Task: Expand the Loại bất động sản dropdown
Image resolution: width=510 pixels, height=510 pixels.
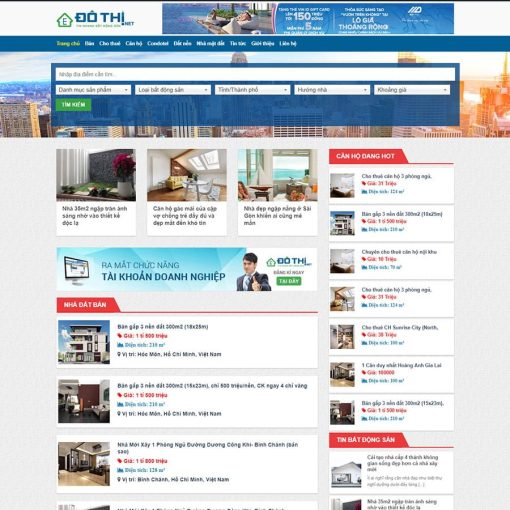Action: click(x=173, y=90)
